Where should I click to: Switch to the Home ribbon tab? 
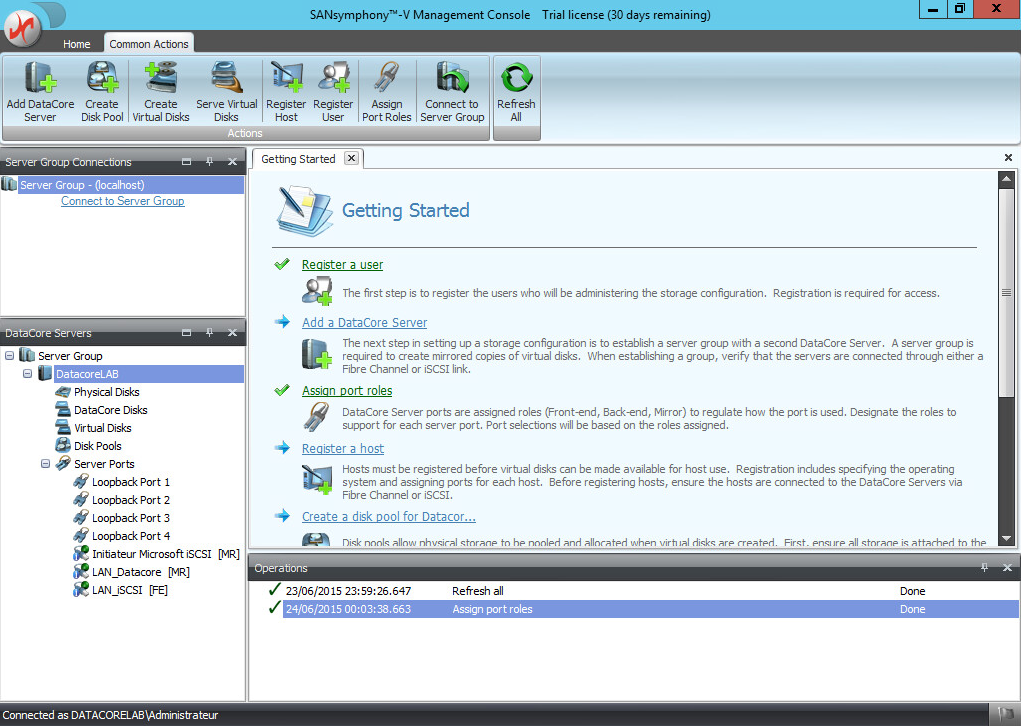click(x=77, y=44)
